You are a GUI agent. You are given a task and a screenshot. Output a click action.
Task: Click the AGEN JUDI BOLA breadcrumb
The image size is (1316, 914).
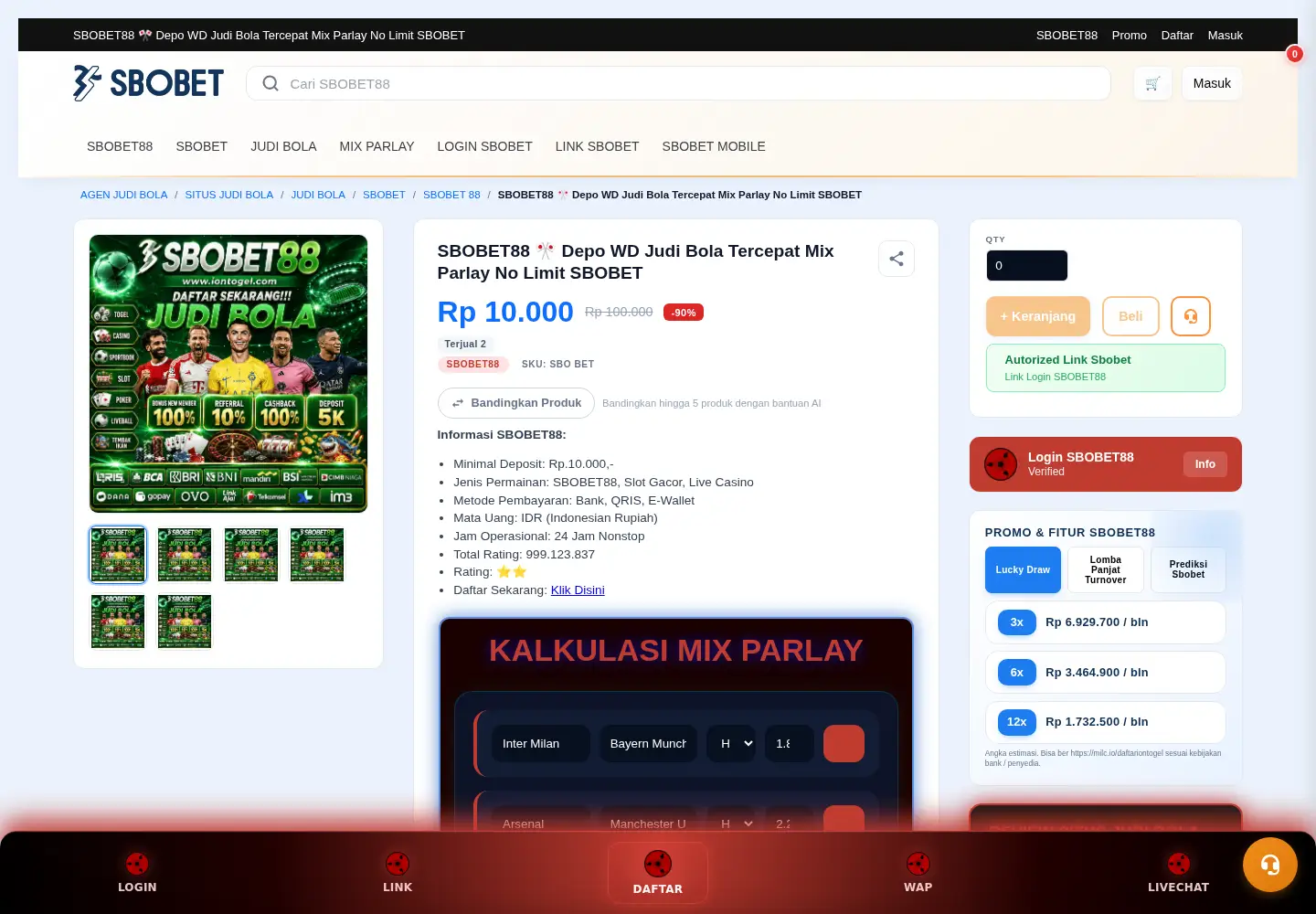(x=124, y=195)
